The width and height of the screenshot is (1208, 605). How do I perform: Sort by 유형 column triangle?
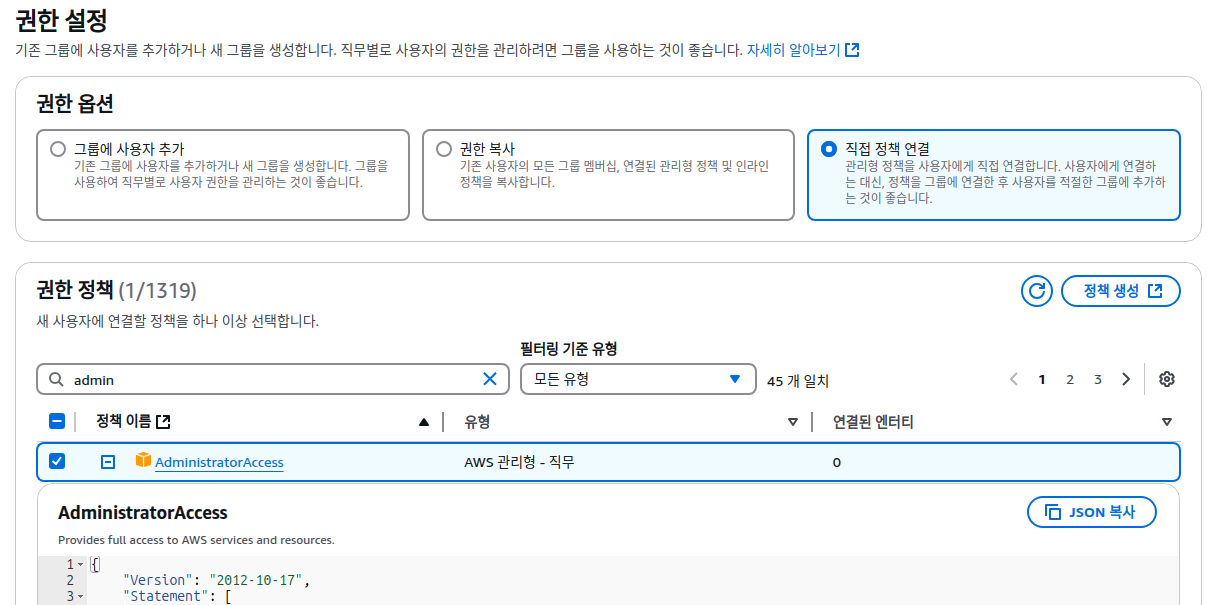click(x=793, y=422)
